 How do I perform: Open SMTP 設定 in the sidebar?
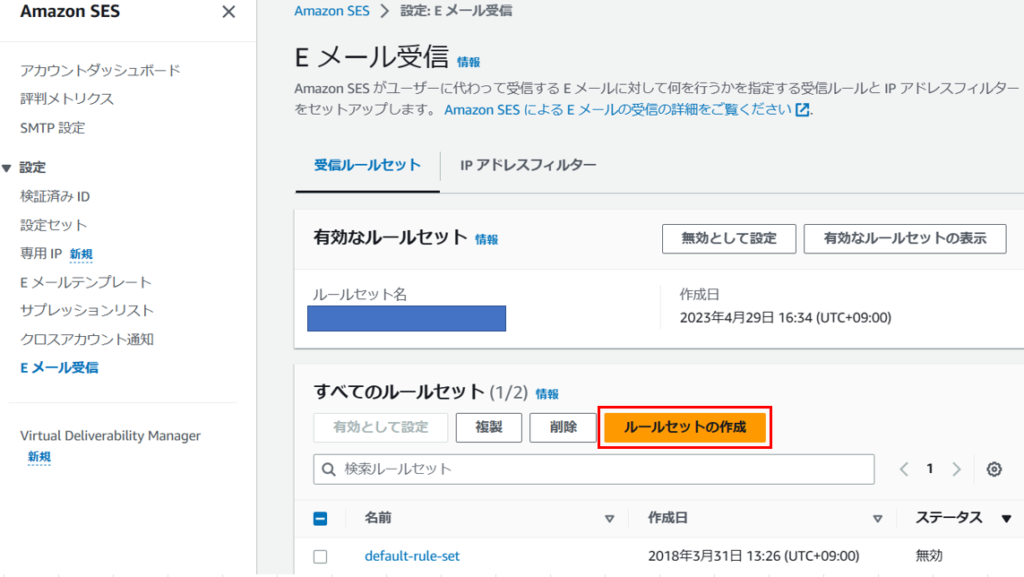click(52, 128)
